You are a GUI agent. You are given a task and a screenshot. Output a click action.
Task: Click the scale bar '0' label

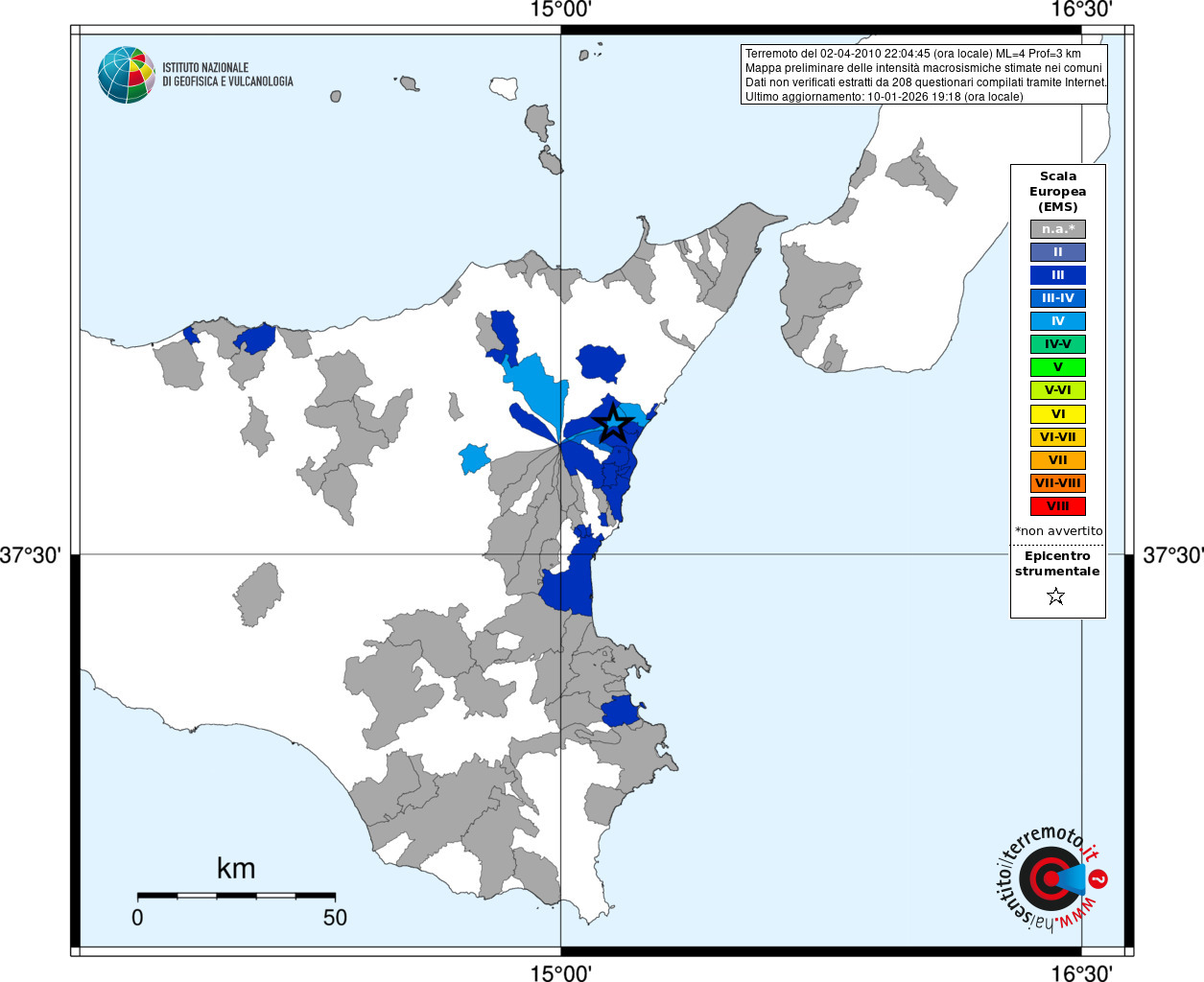click(x=137, y=918)
